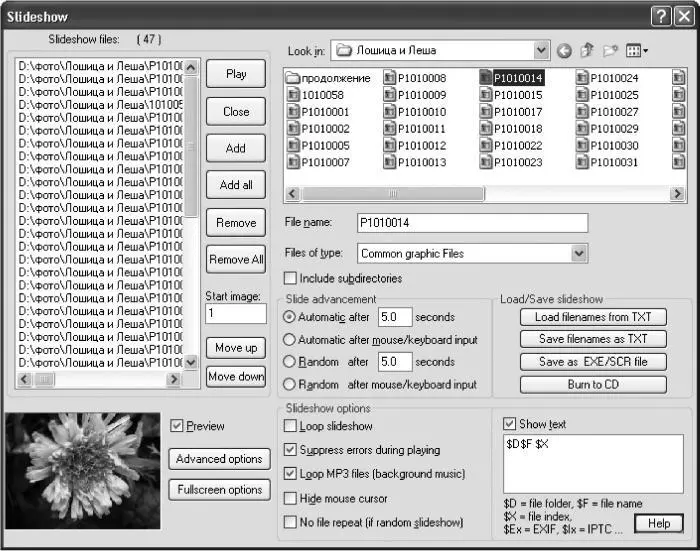Go up one folder level icon
Viewport: 700px width, 551px height.
click(588, 50)
